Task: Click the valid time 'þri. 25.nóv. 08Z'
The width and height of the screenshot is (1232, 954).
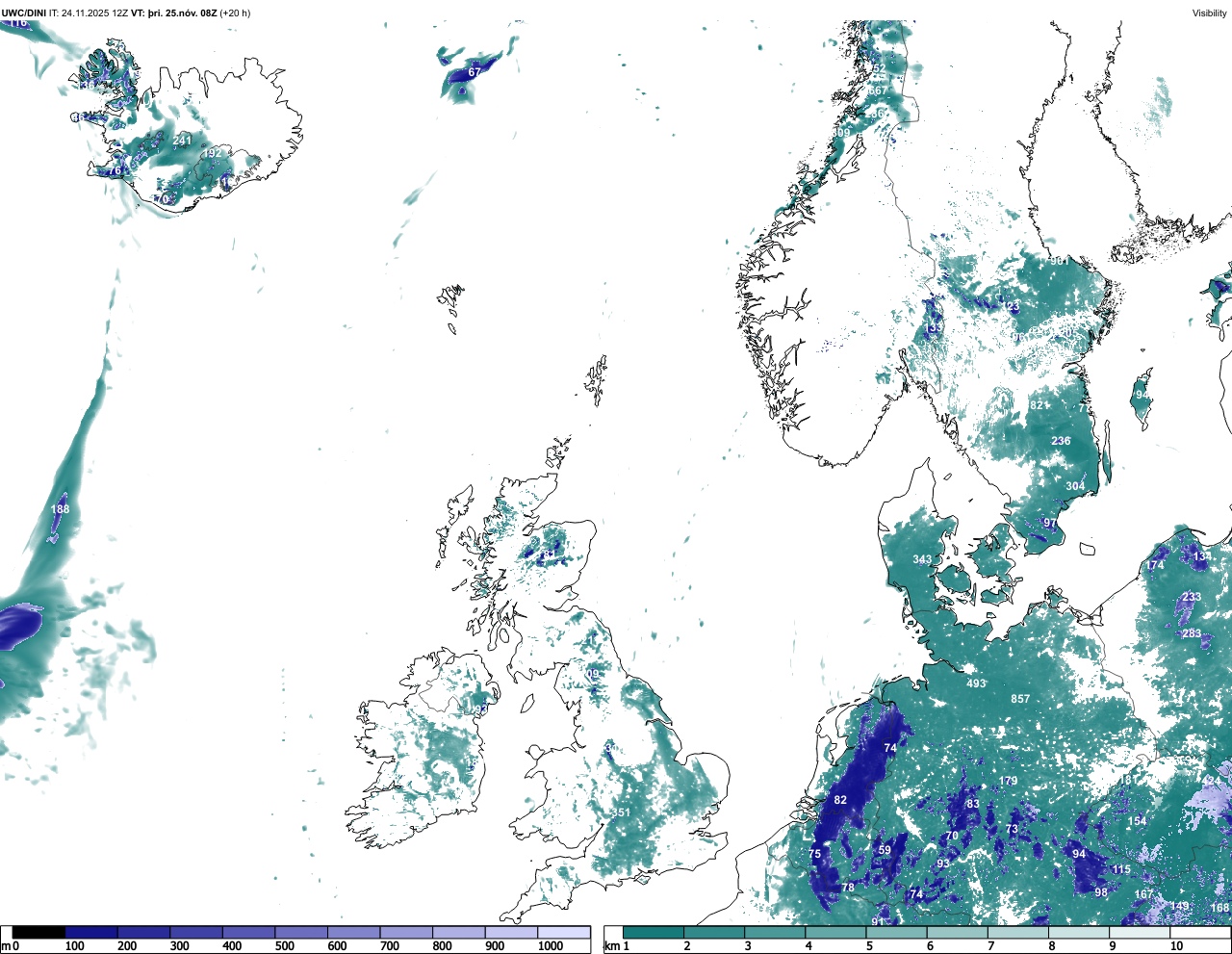Action: pyautogui.click(x=183, y=13)
